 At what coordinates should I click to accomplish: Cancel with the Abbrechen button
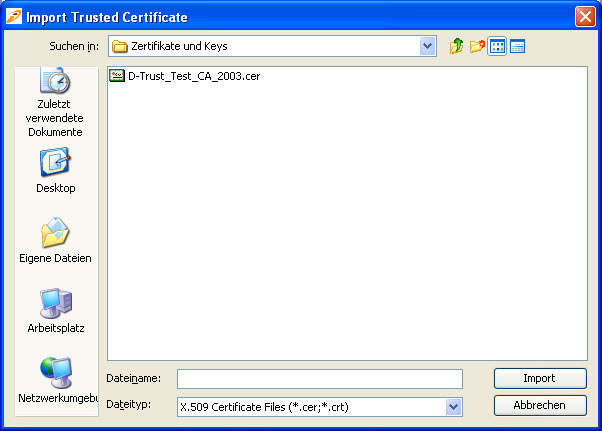pyautogui.click(x=540, y=405)
